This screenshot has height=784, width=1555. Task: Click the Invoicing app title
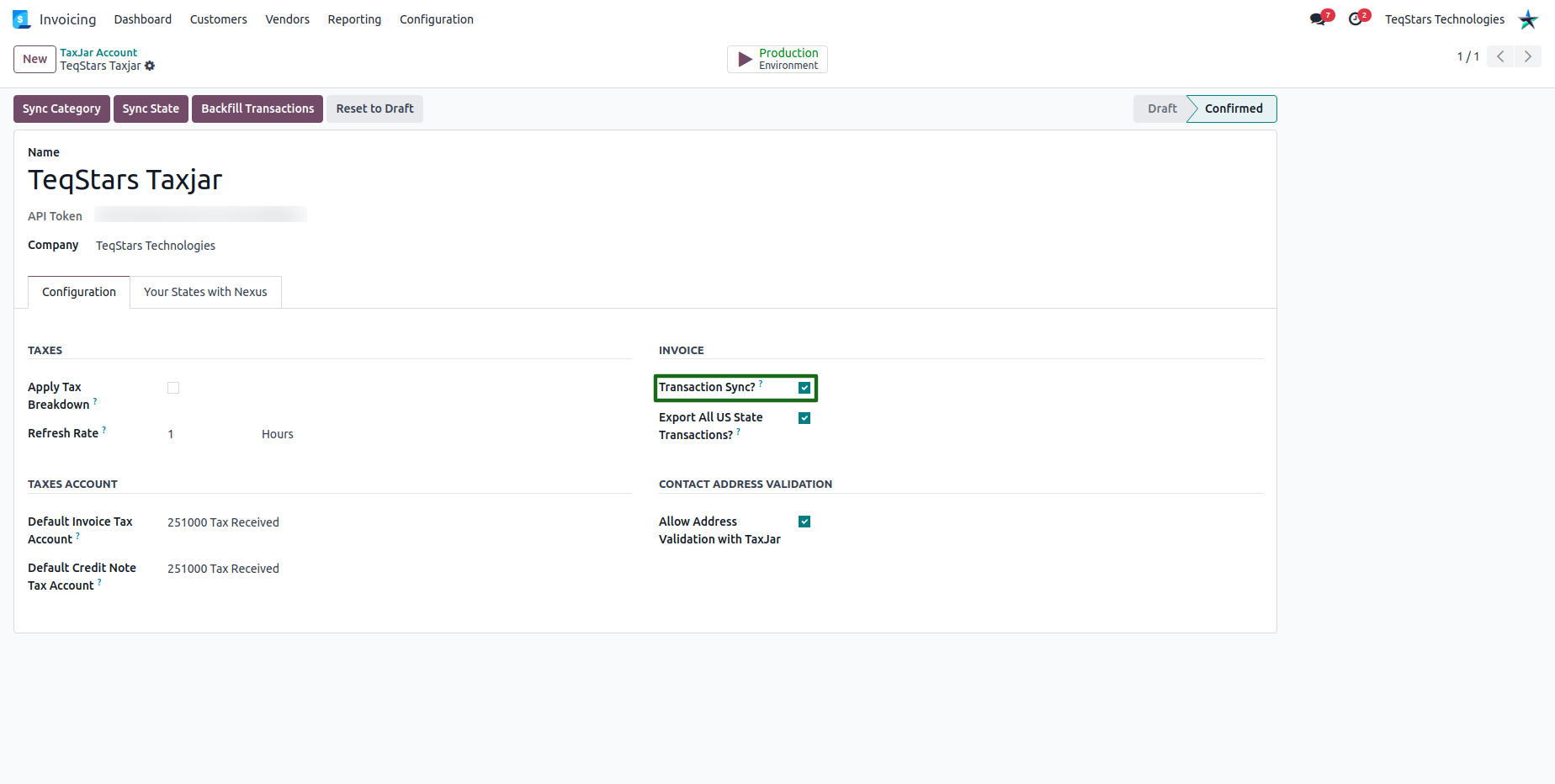point(67,19)
